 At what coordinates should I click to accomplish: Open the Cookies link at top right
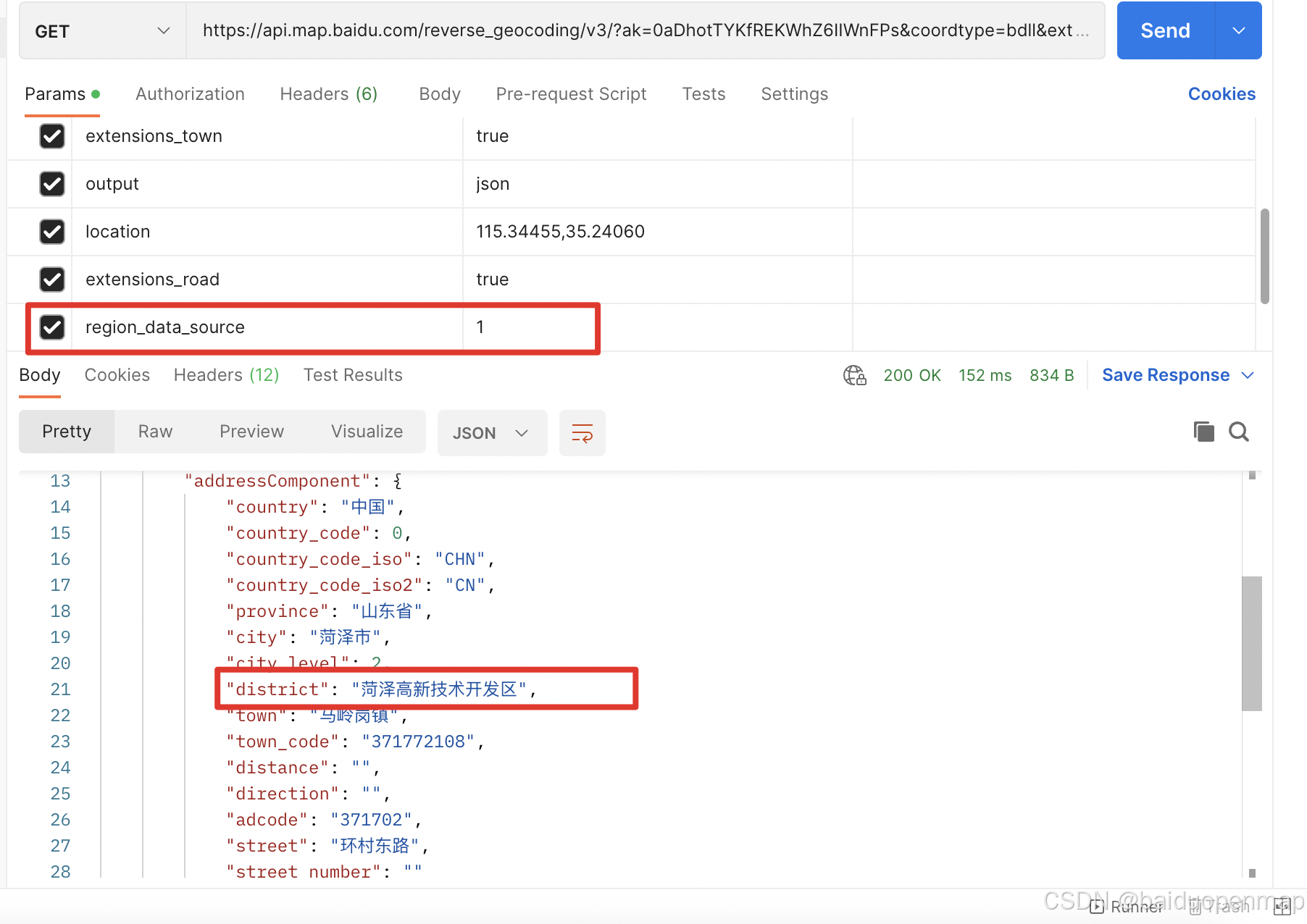pyautogui.click(x=1222, y=94)
